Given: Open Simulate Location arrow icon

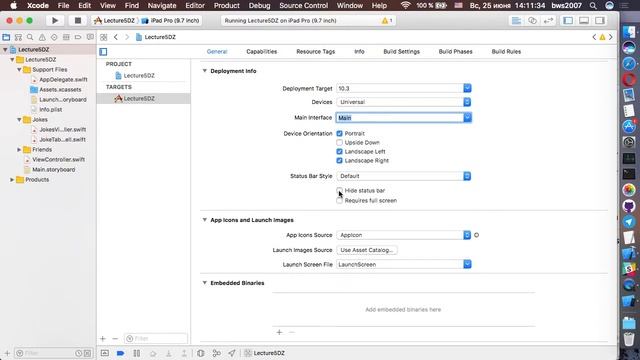Looking at the screenshot, I should pos(232,353).
